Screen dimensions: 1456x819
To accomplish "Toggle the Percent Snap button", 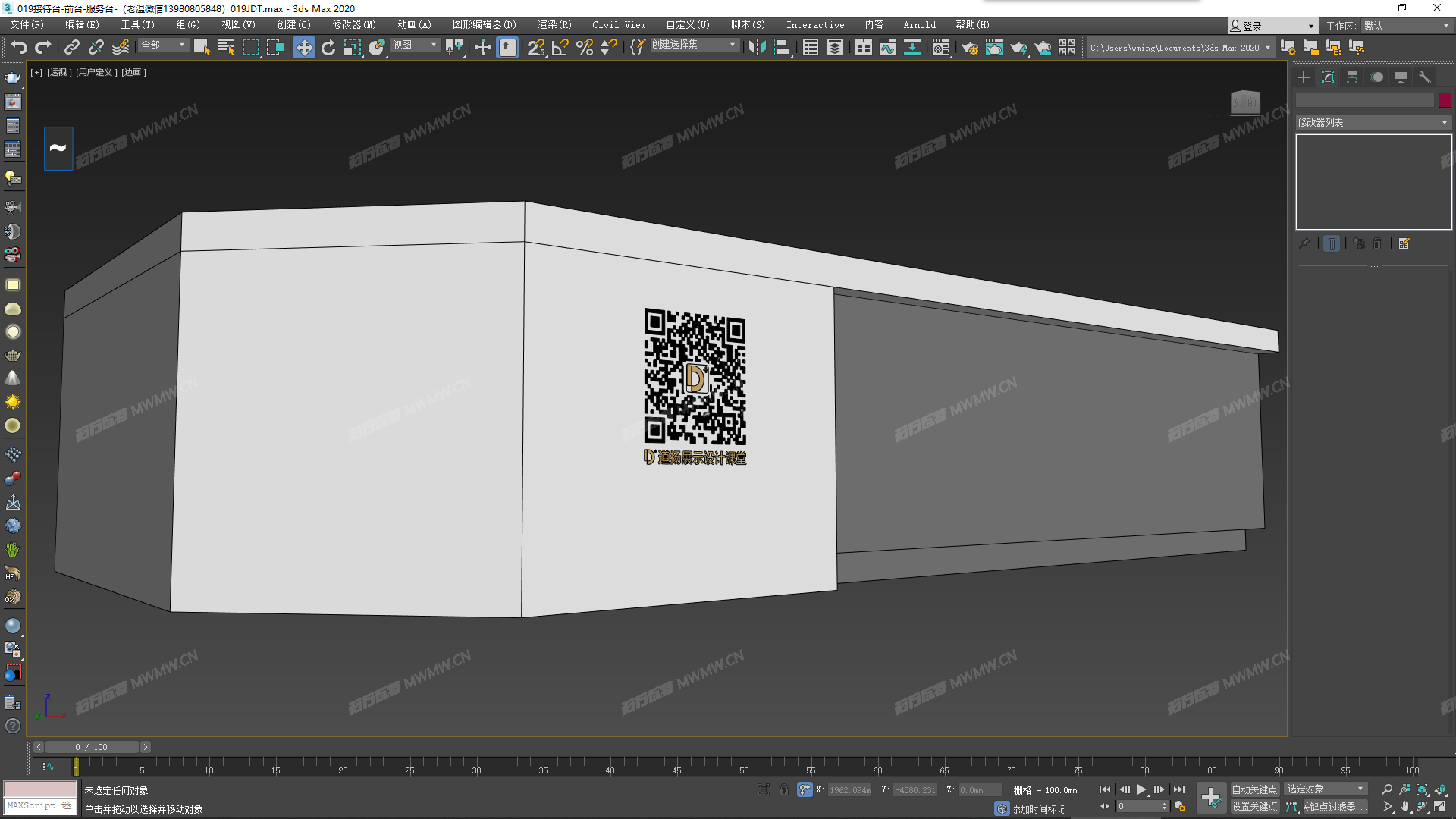I will tap(585, 48).
